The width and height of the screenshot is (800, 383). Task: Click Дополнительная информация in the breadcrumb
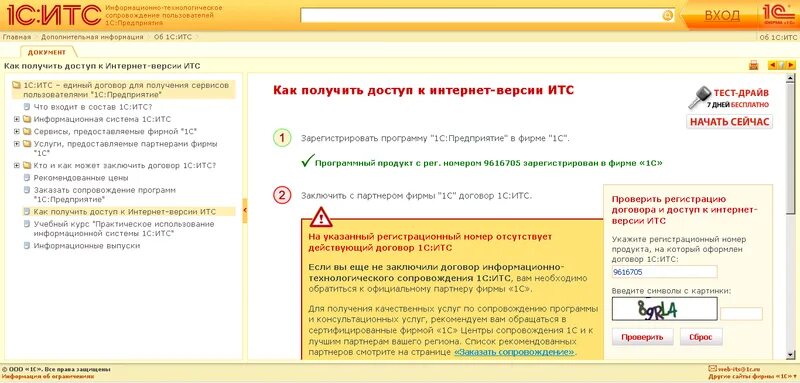pyautogui.click(x=92, y=37)
